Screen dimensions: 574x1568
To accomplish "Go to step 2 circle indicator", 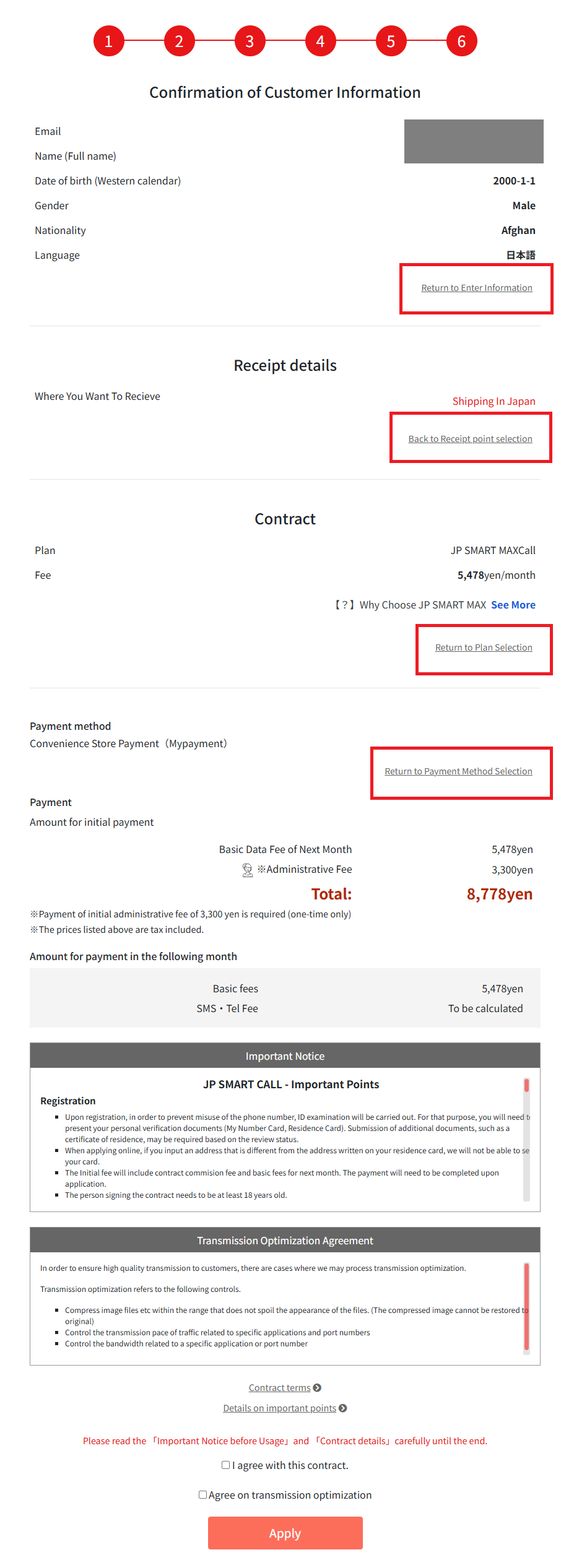I will [179, 41].
